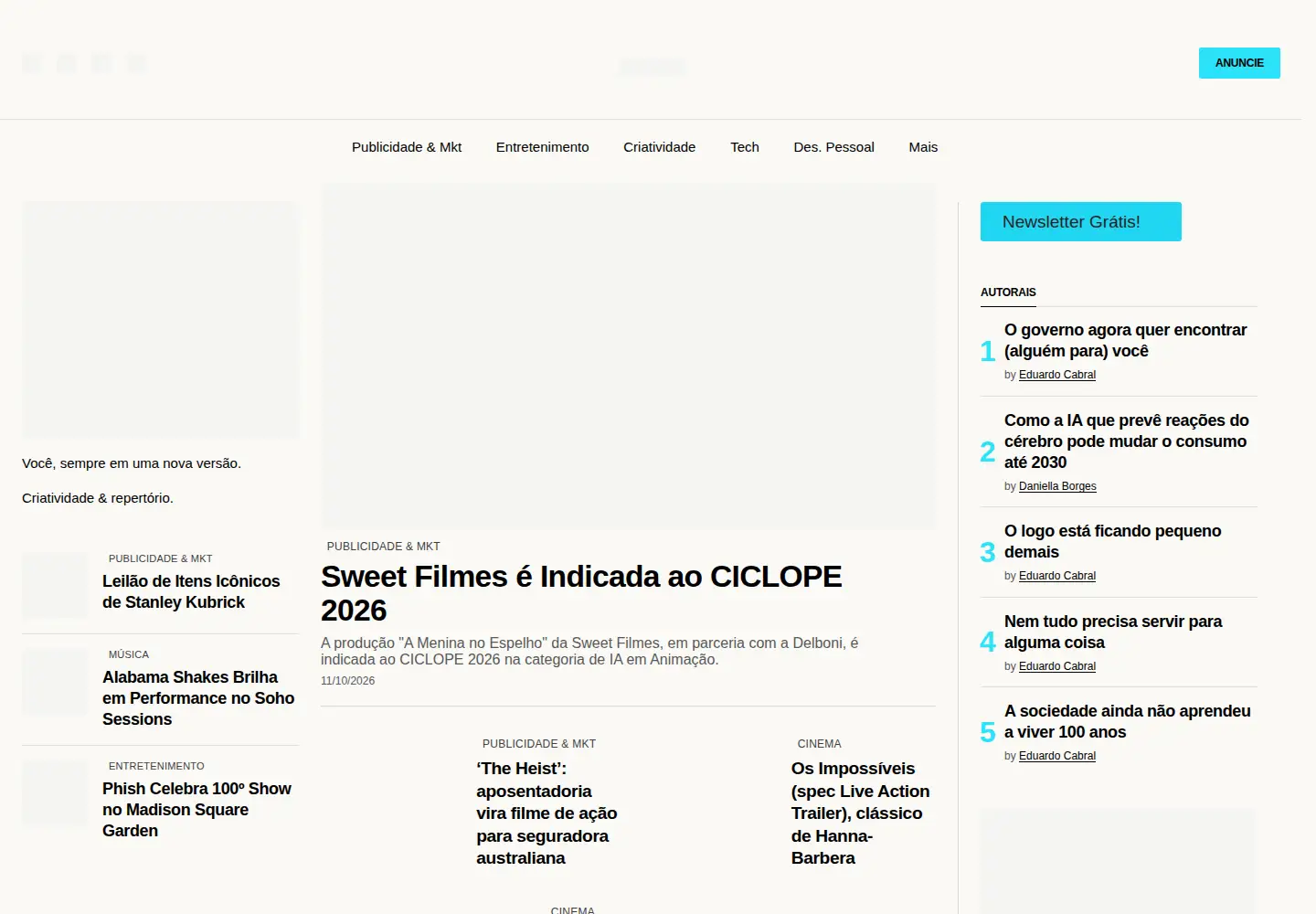Viewport: 1316px width, 914px height.
Task: Open 'The Heist' aposentadoria article
Action: coord(547,813)
